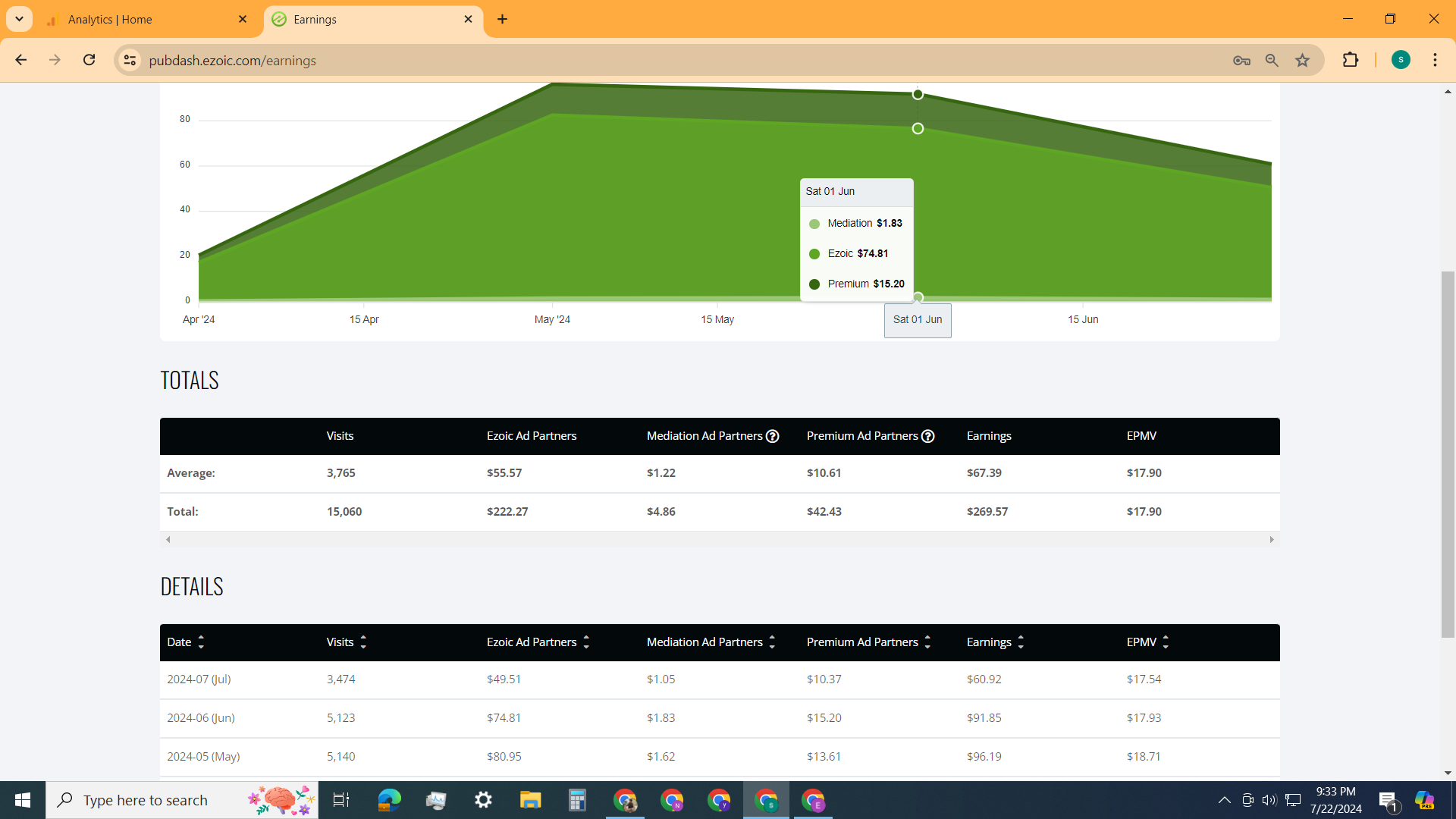The image size is (1456, 819).
Task: Open the volume control icon
Action: pos(1269,800)
